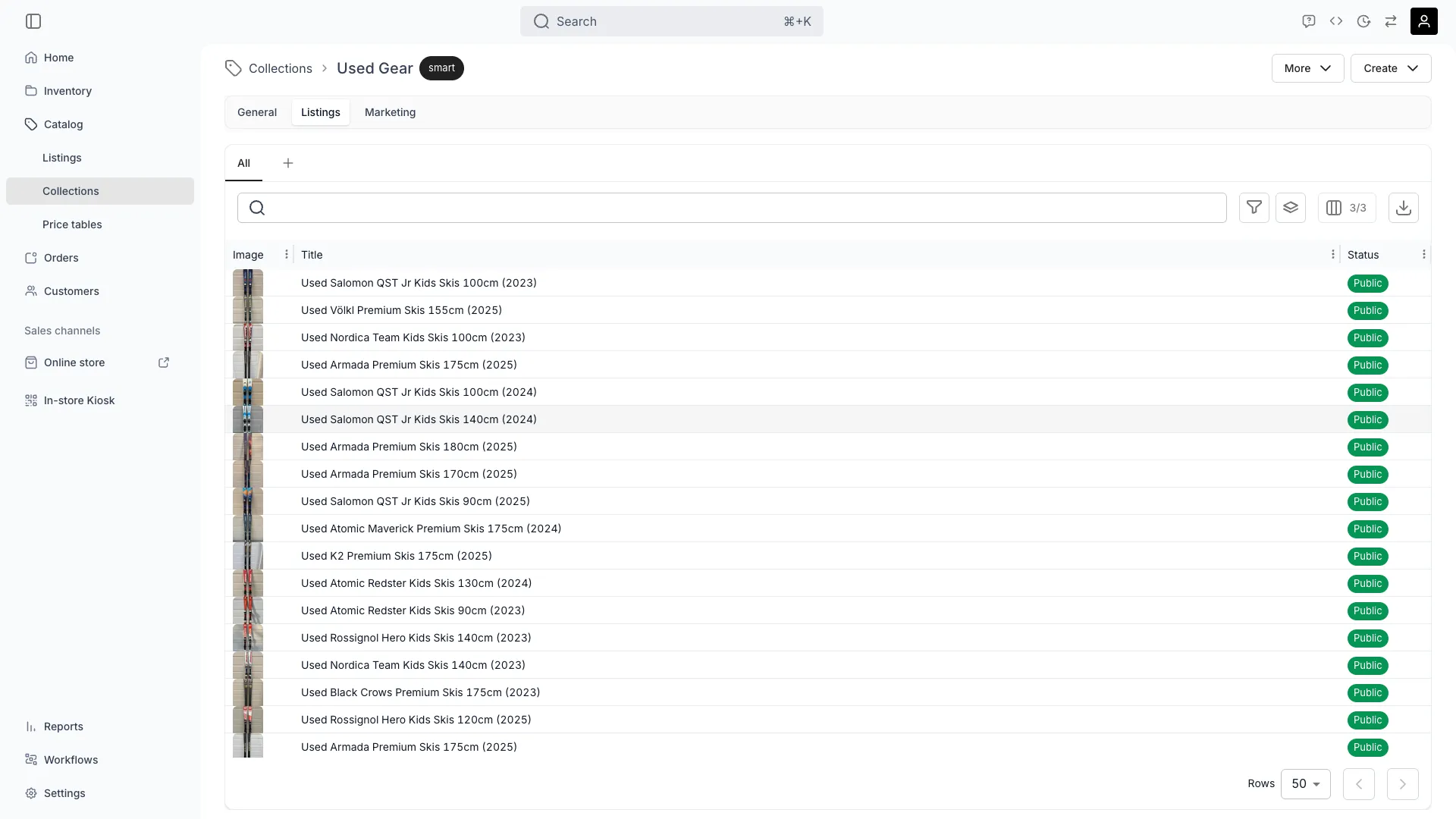Click Public badge for Salomon 90cm skis
1456x819 pixels.
pyautogui.click(x=1367, y=501)
